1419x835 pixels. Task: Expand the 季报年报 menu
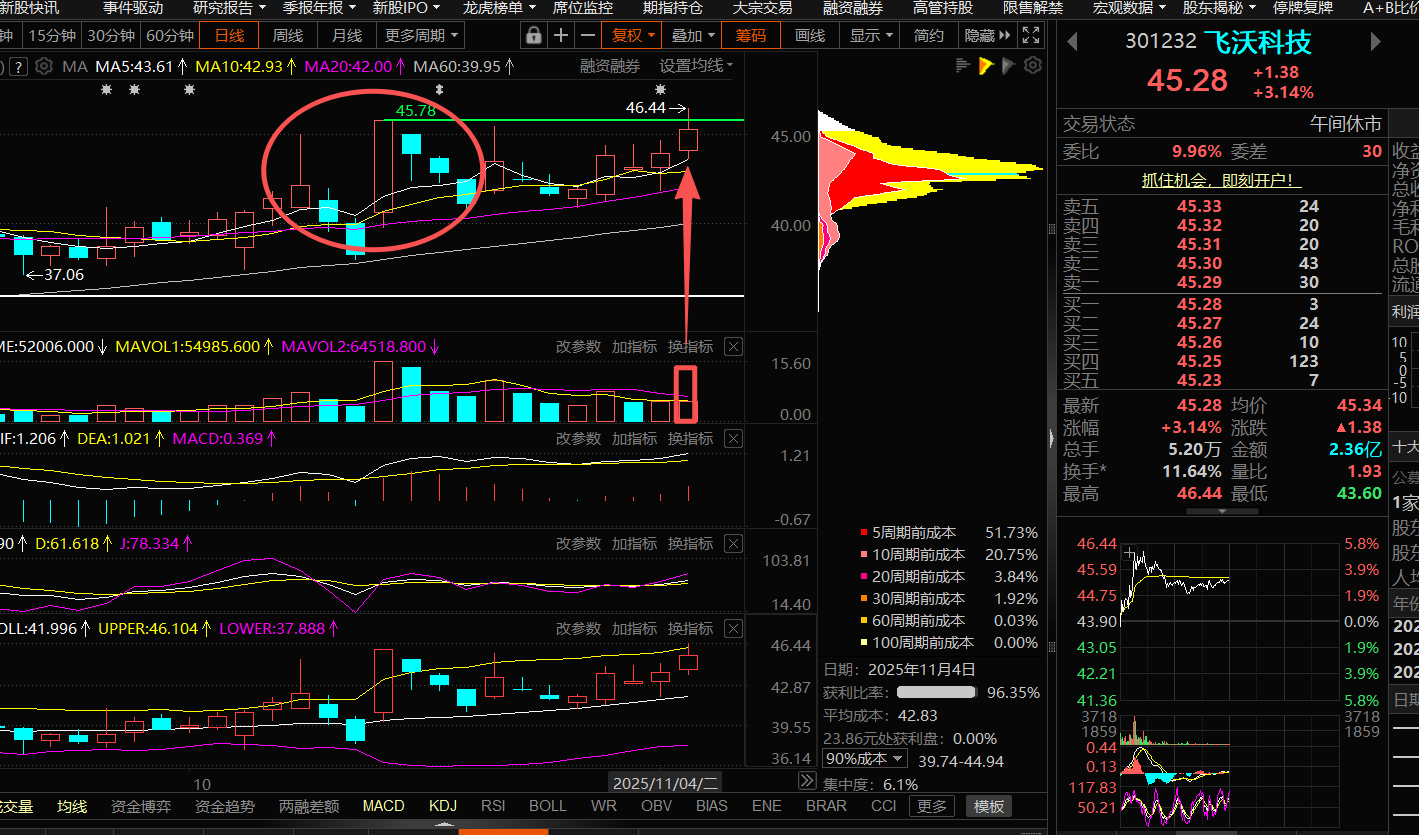tap(319, 8)
